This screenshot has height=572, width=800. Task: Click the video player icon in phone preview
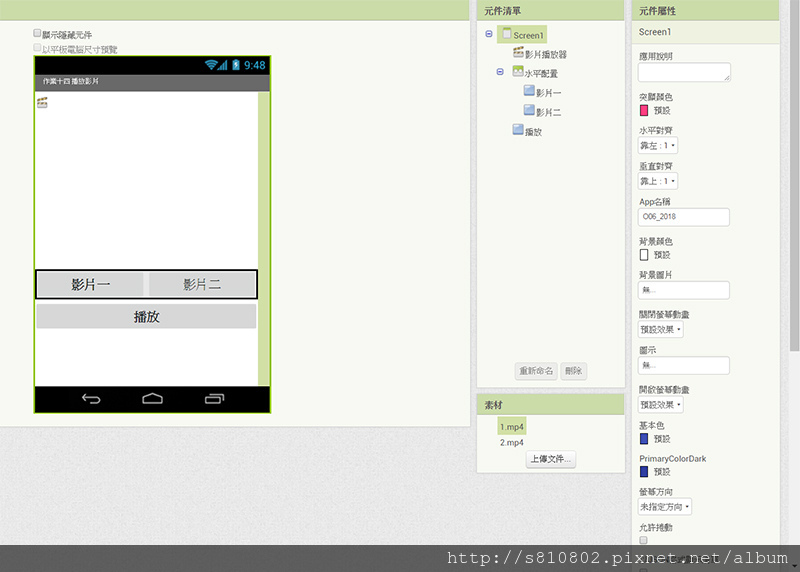(42, 103)
